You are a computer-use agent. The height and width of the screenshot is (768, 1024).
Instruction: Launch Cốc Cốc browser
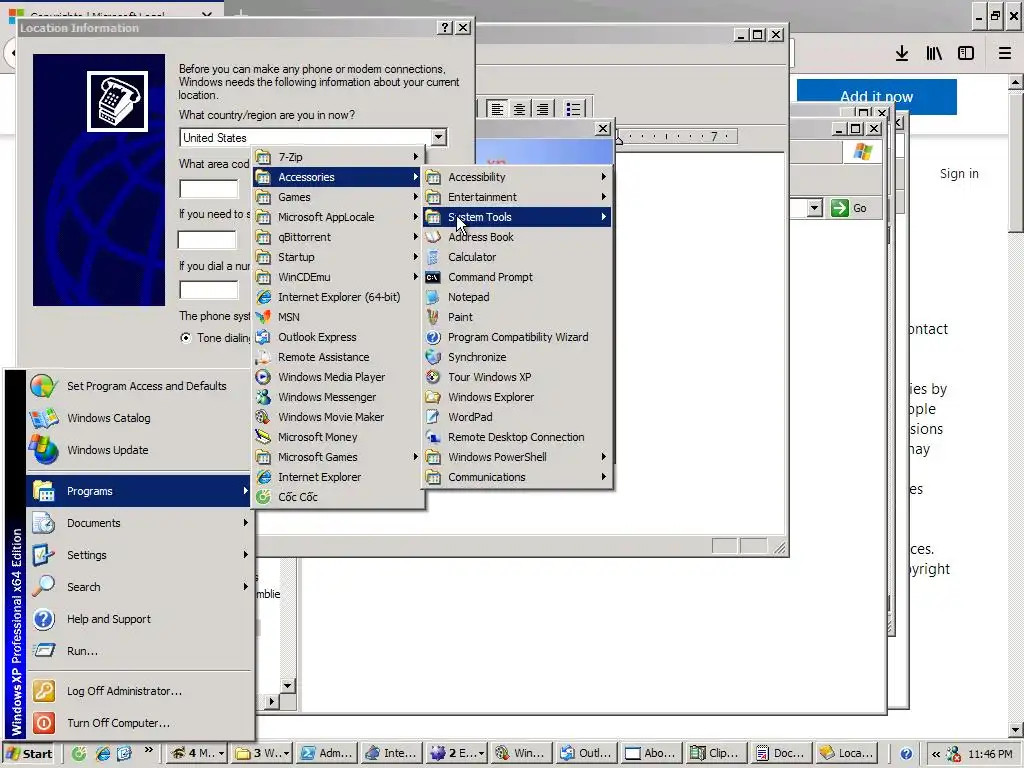[338, 497]
